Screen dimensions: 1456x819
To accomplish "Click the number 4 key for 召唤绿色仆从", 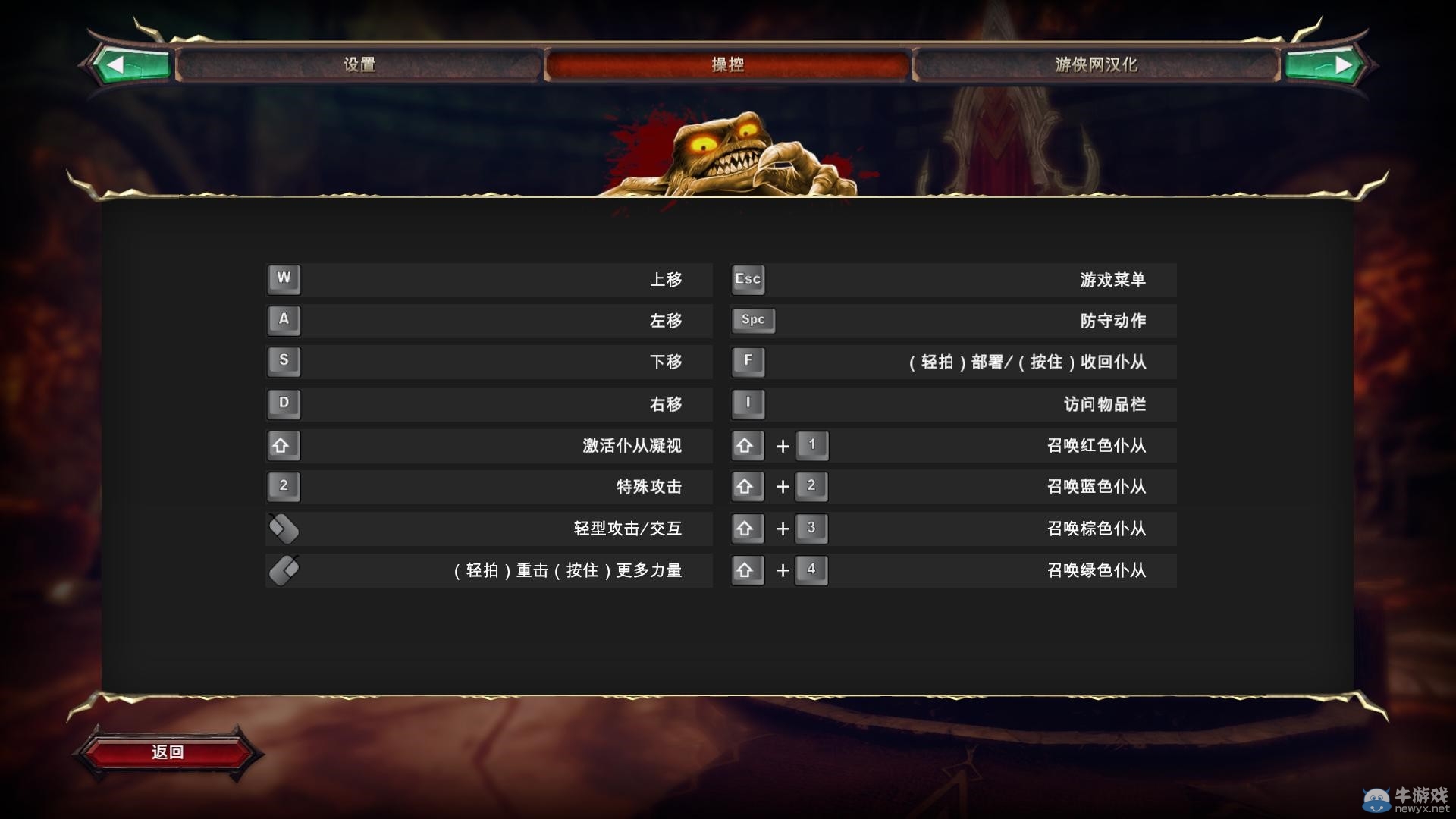I will pyautogui.click(x=811, y=570).
